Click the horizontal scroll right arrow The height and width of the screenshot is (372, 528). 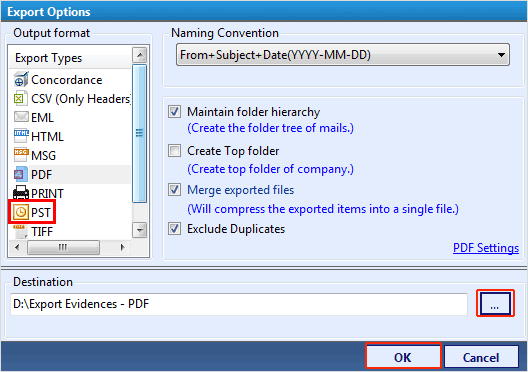[x=123, y=247]
